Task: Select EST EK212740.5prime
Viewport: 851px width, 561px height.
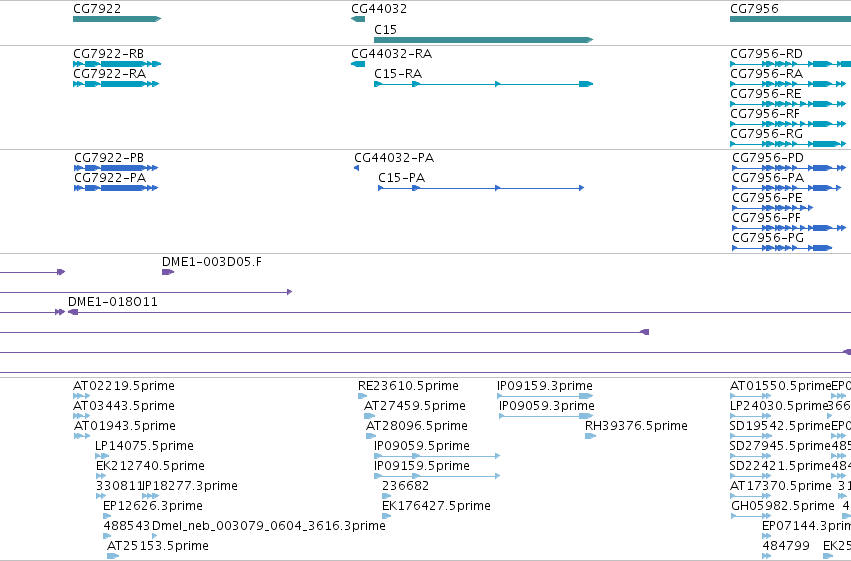Action: tap(150, 466)
